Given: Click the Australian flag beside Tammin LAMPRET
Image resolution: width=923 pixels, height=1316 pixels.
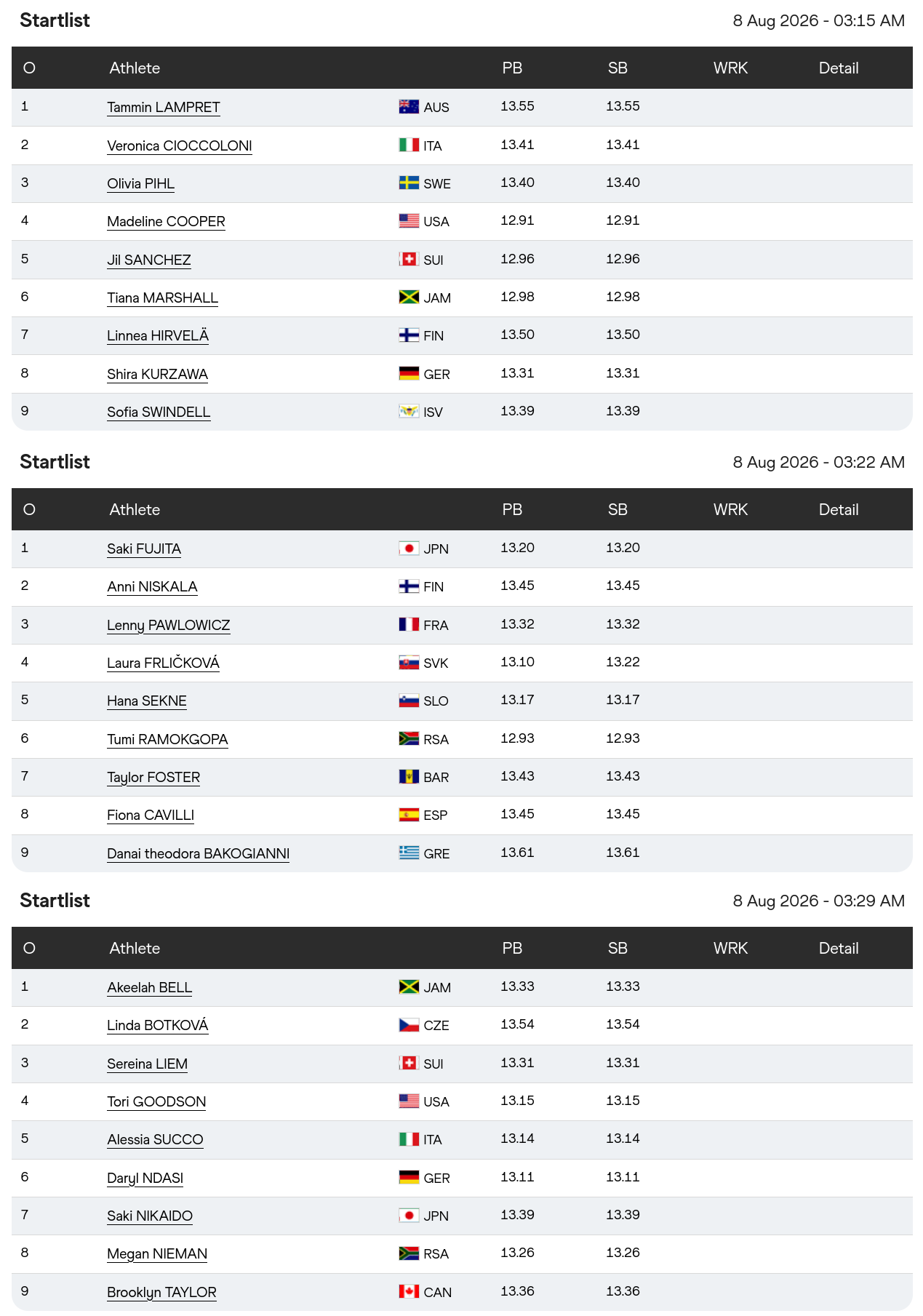Looking at the screenshot, I should pos(409,107).
